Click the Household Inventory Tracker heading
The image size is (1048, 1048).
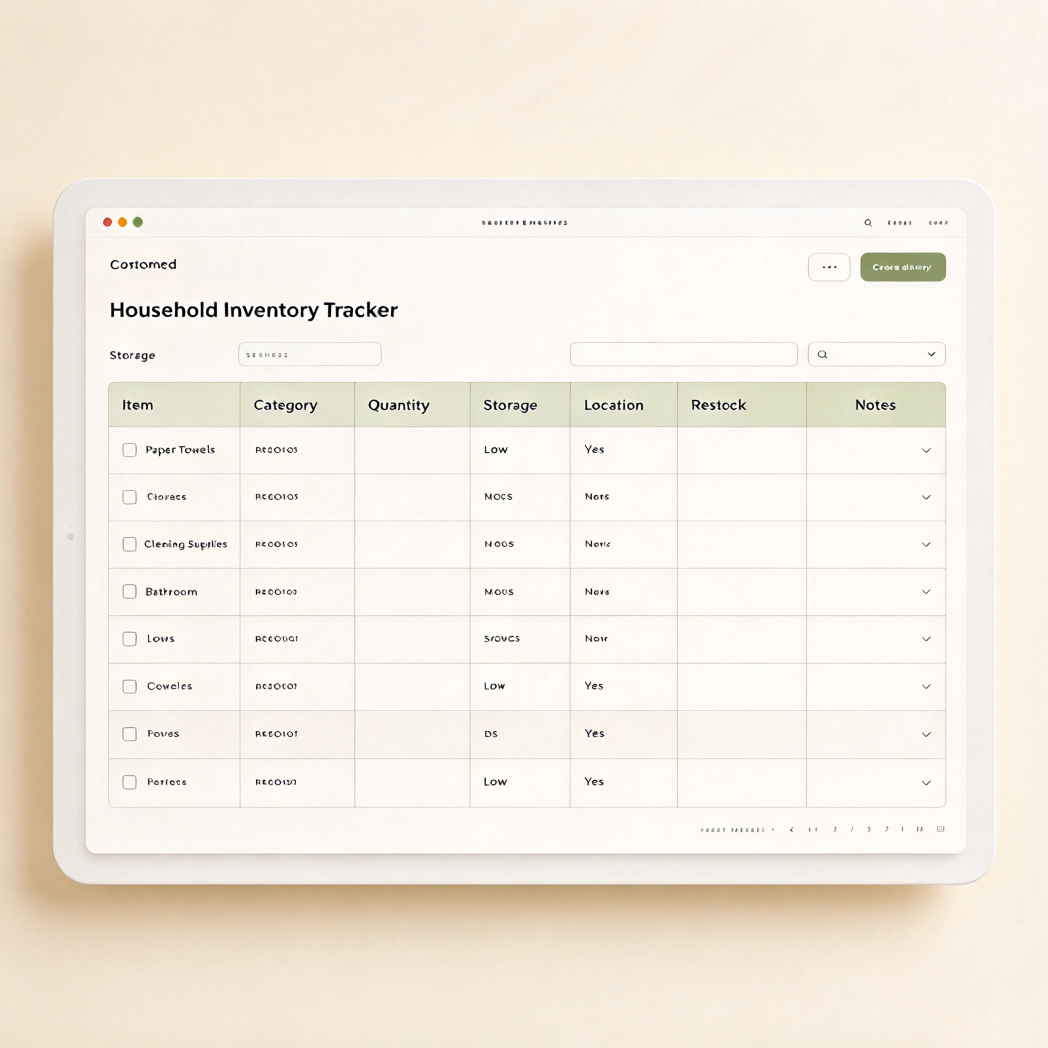pyautogui.click(x=254, y=310)
